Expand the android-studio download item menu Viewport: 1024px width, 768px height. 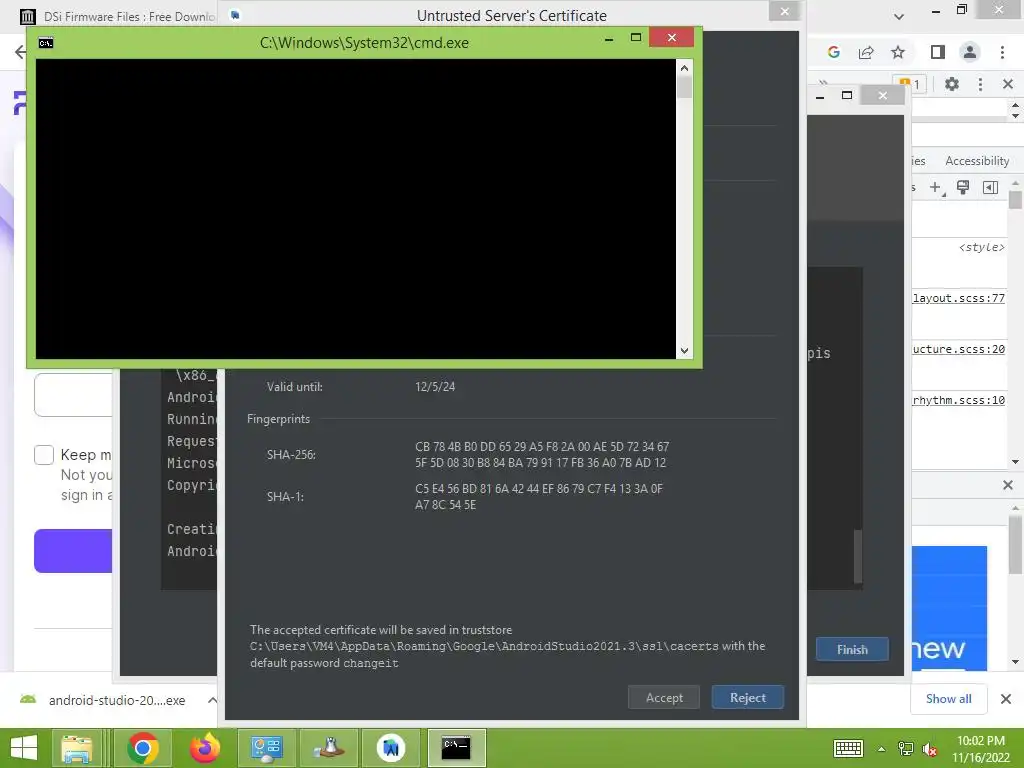click(x=212, y=700)
